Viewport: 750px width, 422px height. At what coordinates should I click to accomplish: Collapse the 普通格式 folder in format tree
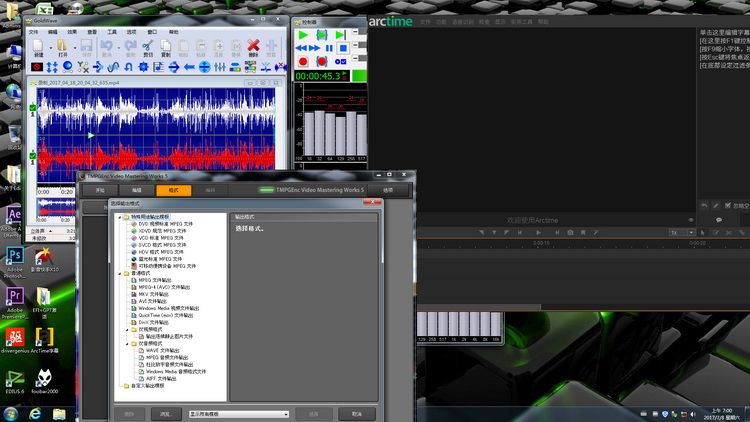(x=120, y=273)
